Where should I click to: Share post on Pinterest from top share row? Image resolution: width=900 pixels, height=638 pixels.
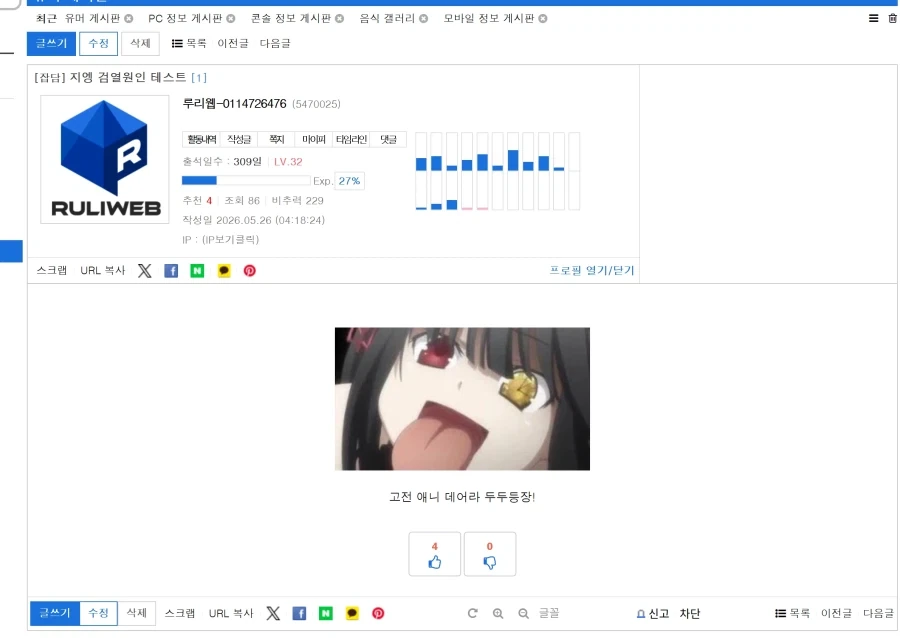tap(250, 271)
